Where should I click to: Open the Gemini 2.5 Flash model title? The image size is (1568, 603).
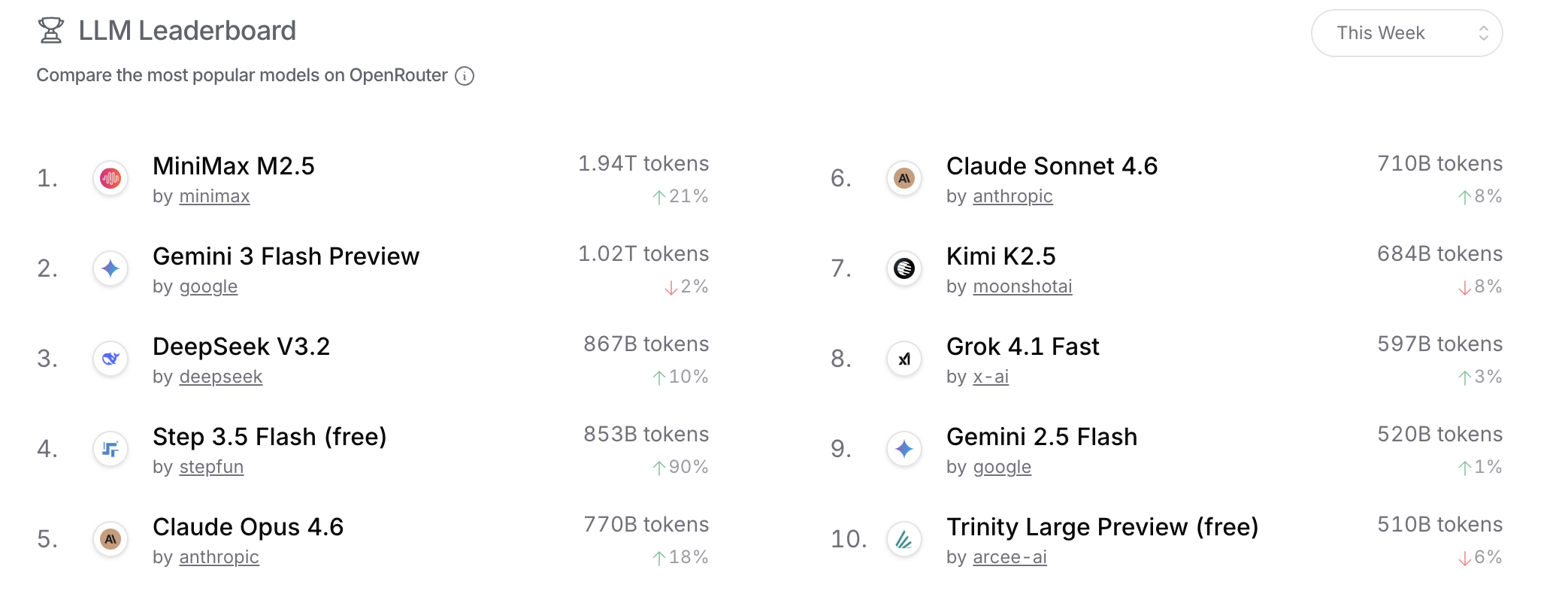click(1041, 437)
